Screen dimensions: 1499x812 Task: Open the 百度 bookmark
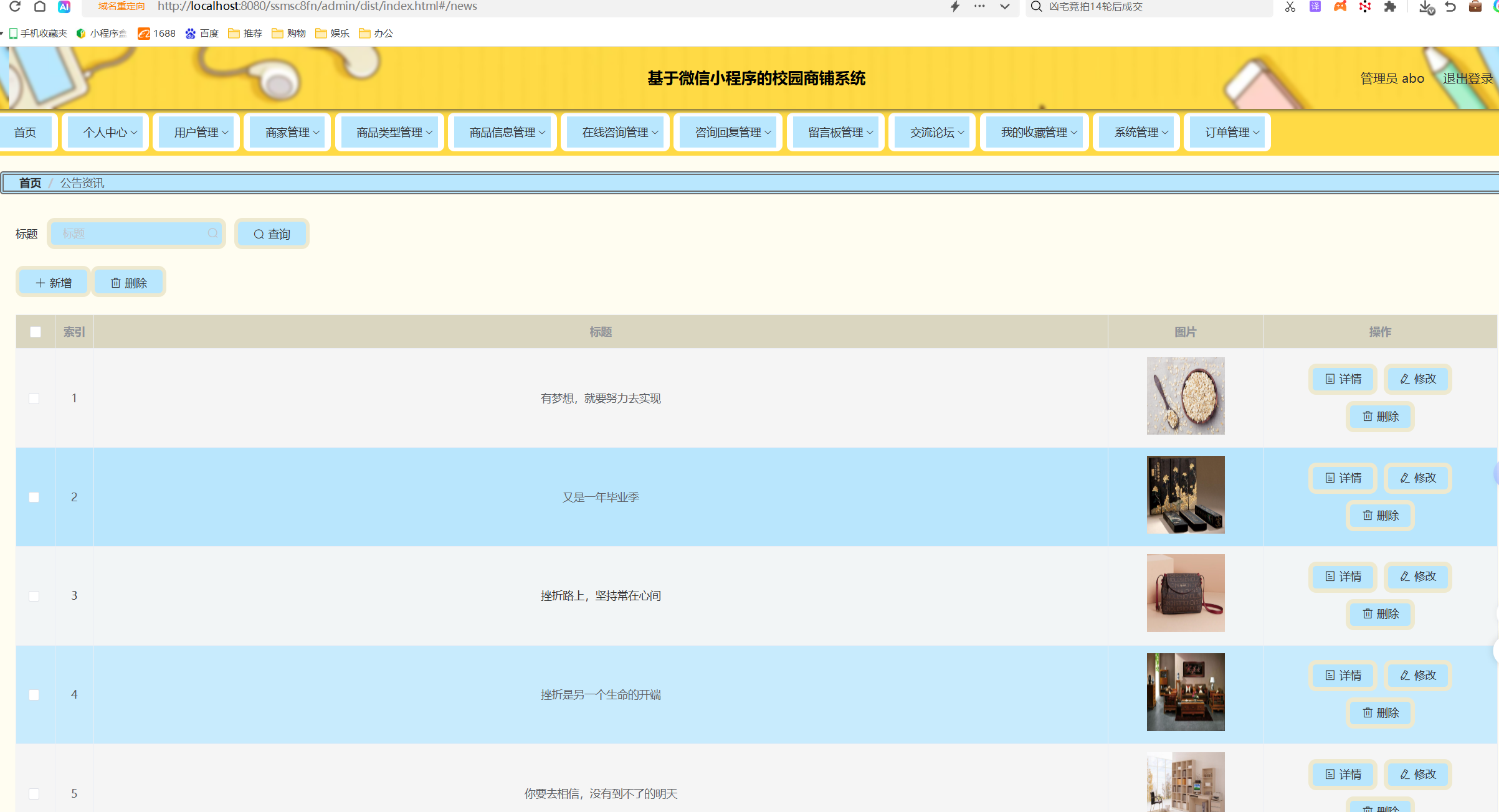point(202,34)
